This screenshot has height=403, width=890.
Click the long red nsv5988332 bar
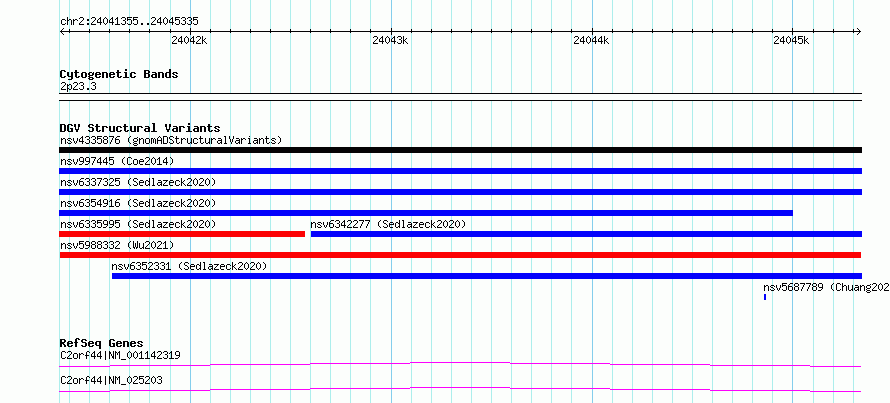point(460,255)
